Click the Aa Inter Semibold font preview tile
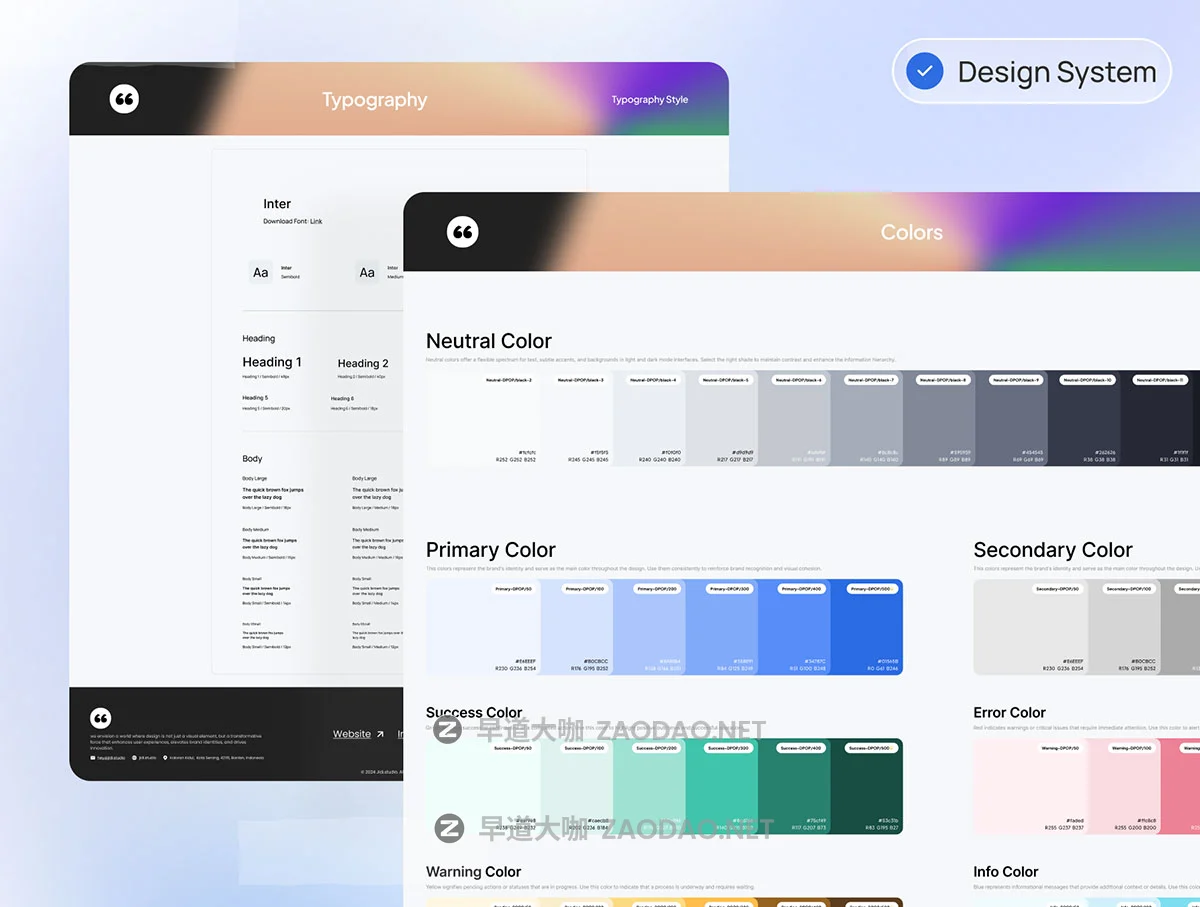This screenshot has height=907, width=1200. click(x=261, y=272)
